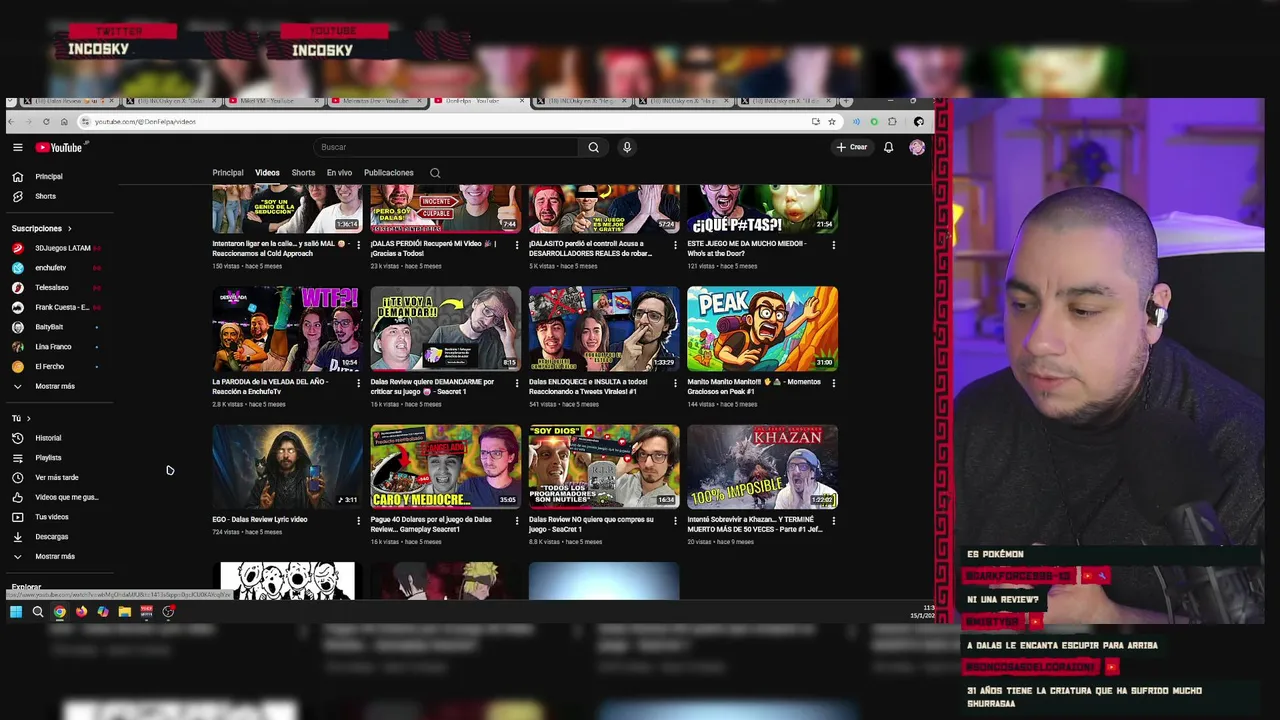Open Windows Start menu
The height and width of the screenshot is (720, 1280).
coord(16,612)
